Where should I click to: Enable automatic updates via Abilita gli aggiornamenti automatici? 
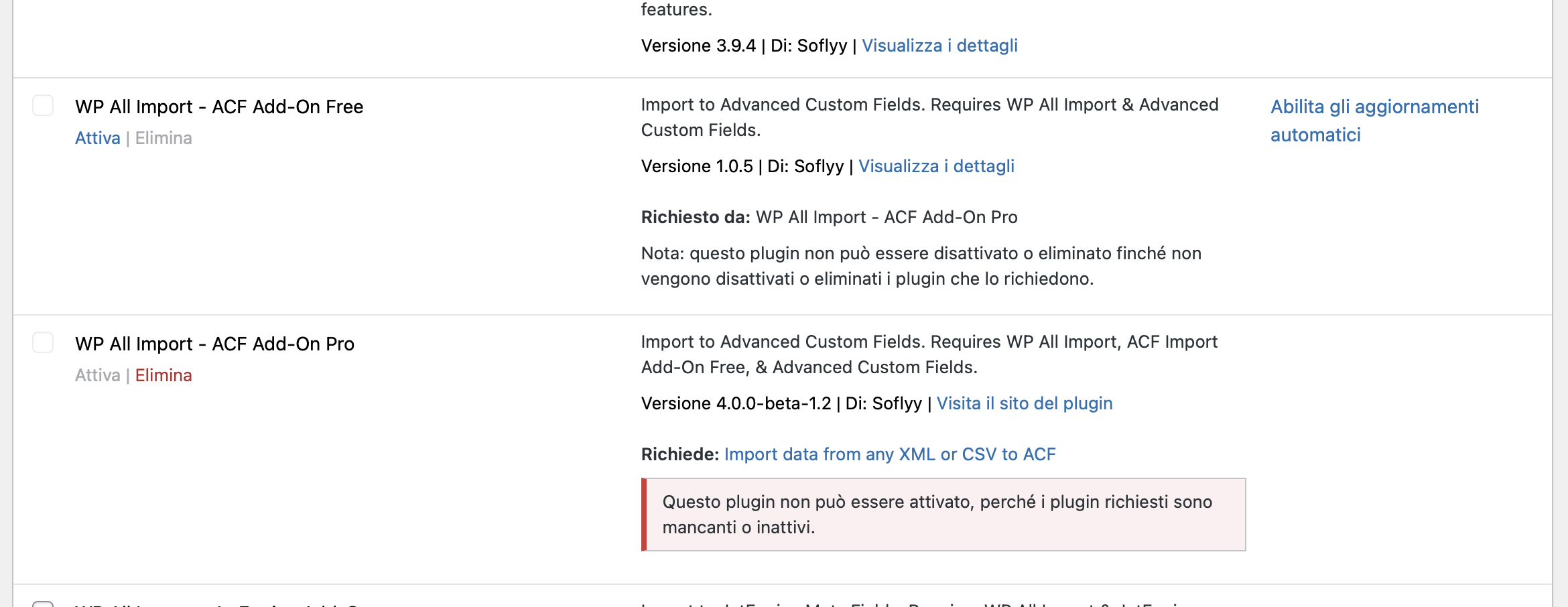[1374, 121]
